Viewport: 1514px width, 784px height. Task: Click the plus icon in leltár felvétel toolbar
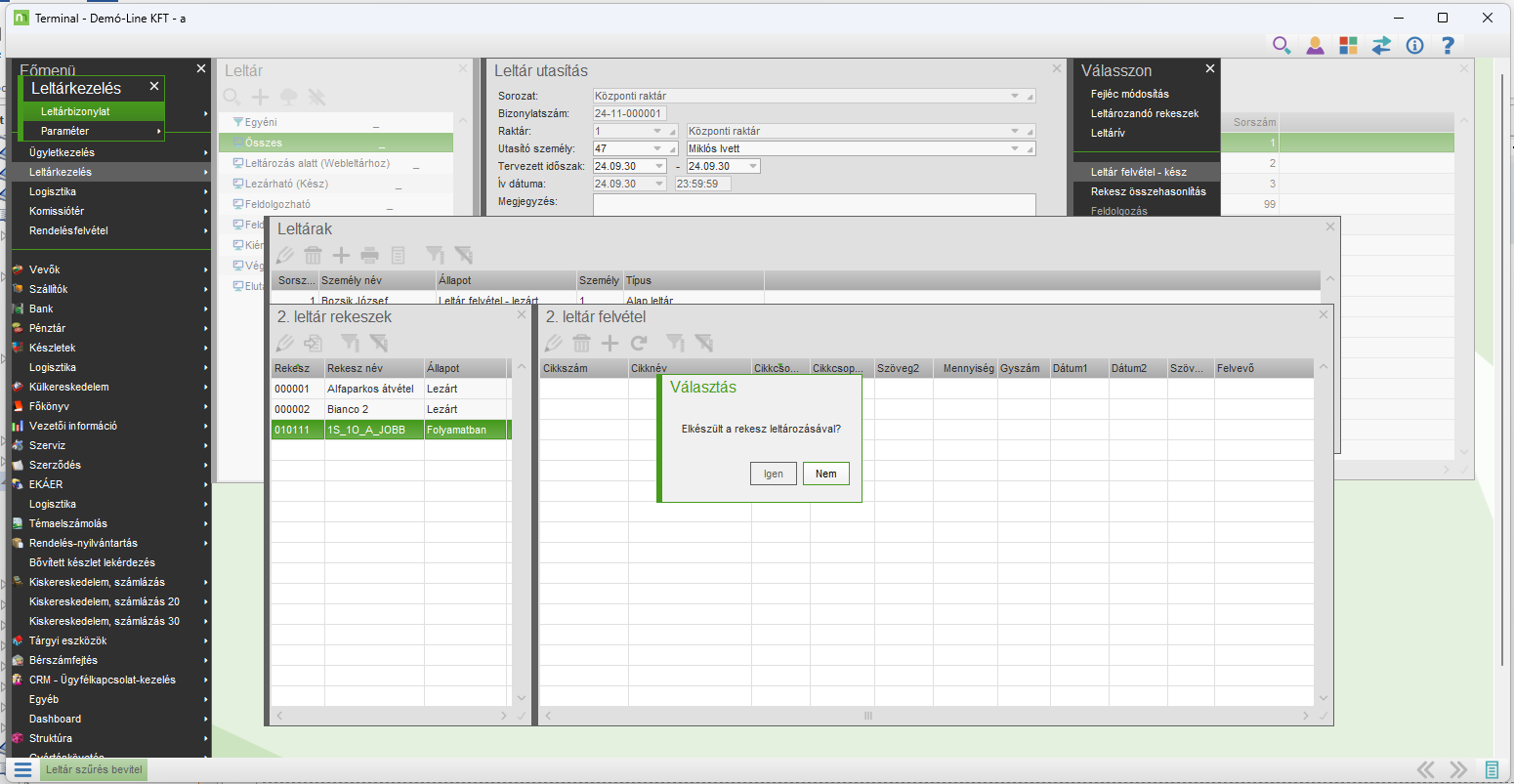point(610,343)
